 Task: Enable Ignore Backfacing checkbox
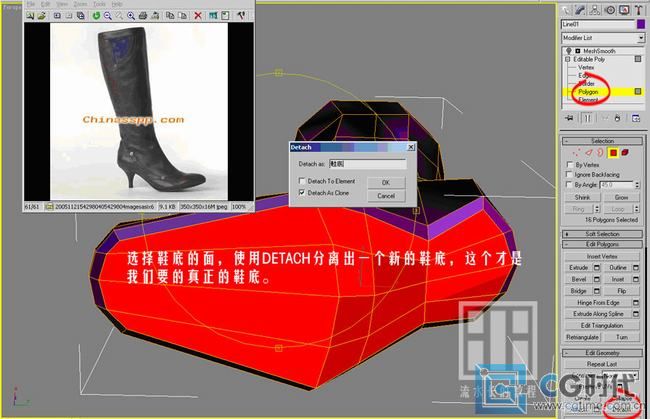pos(570,174)
